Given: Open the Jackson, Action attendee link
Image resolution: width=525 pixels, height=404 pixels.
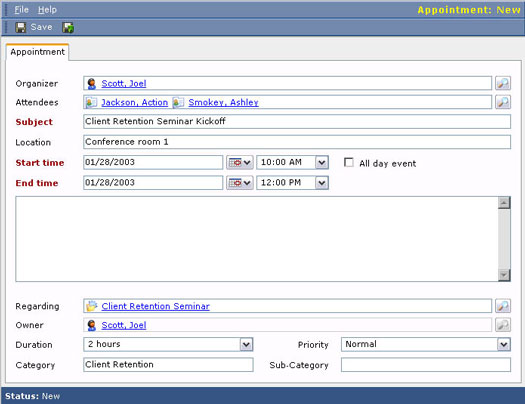Looking at the screenshot, I should tap(135, 102).
